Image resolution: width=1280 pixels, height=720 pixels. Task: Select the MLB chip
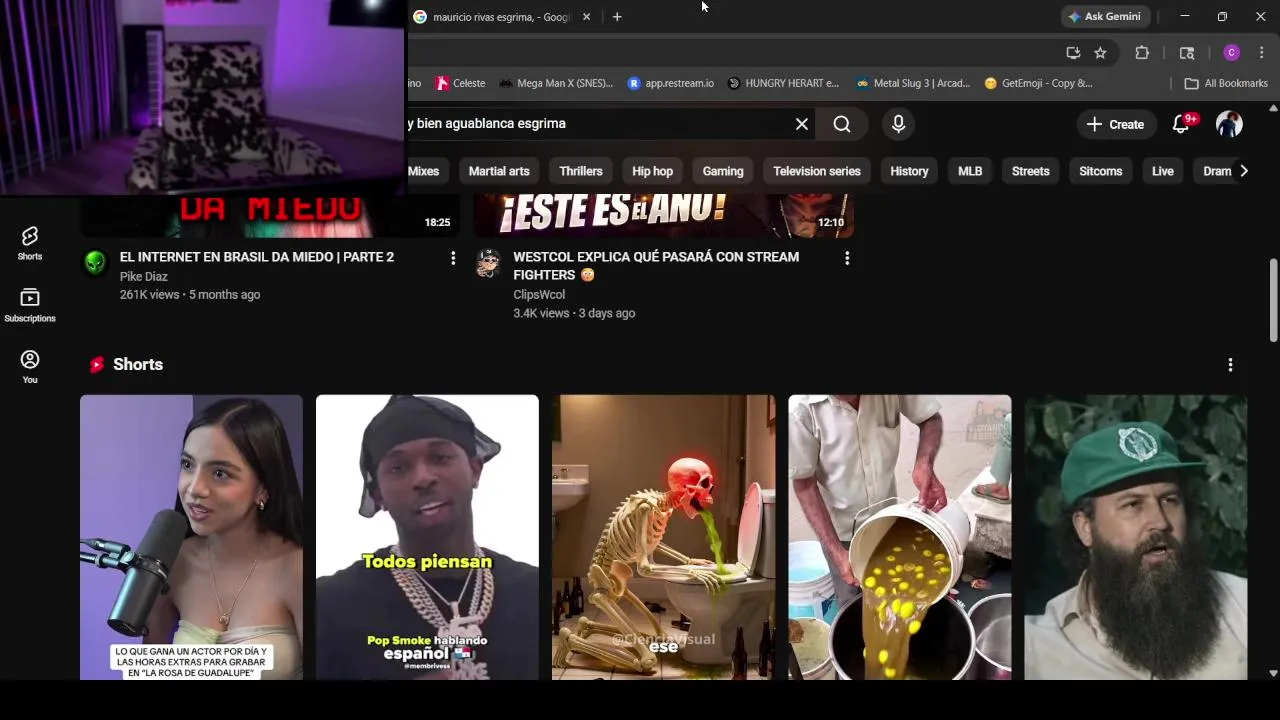click(x=970, y=171)
